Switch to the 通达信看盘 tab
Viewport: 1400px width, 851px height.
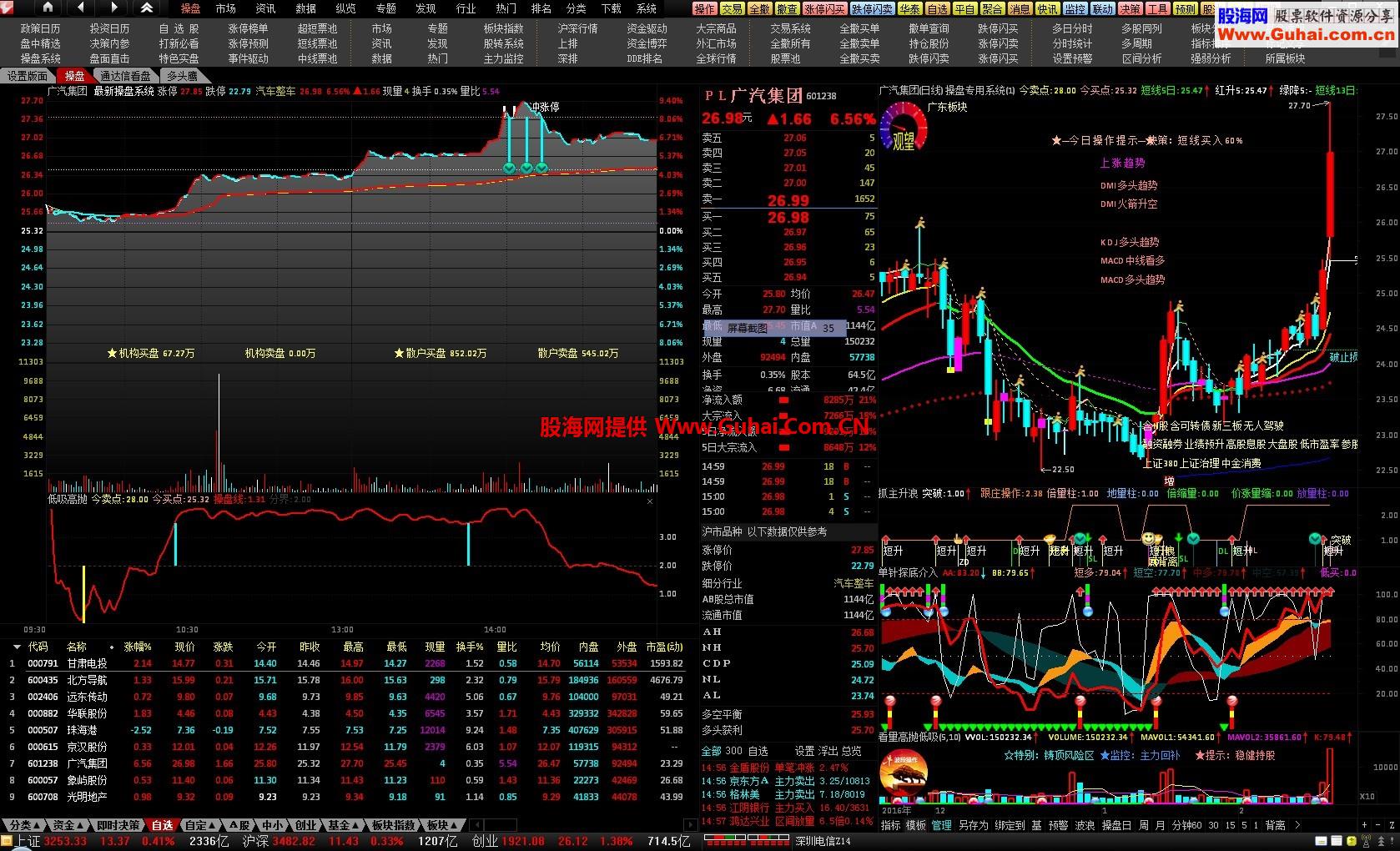[x=126, y=76]
